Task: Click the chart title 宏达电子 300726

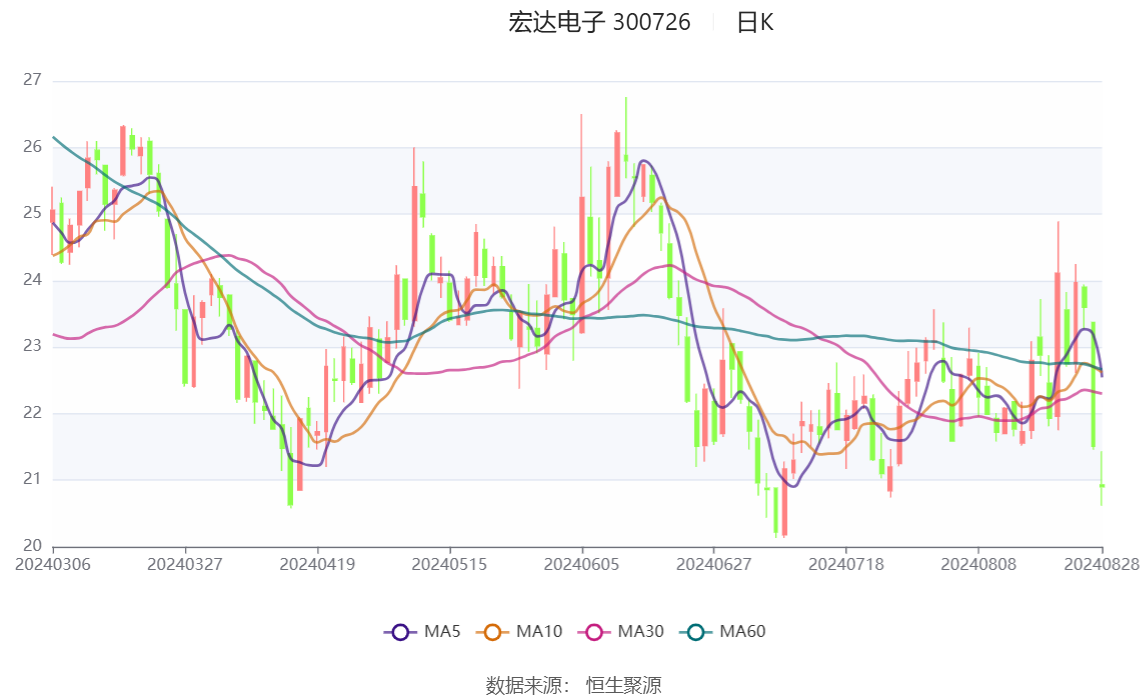Action: click(599, 23)
